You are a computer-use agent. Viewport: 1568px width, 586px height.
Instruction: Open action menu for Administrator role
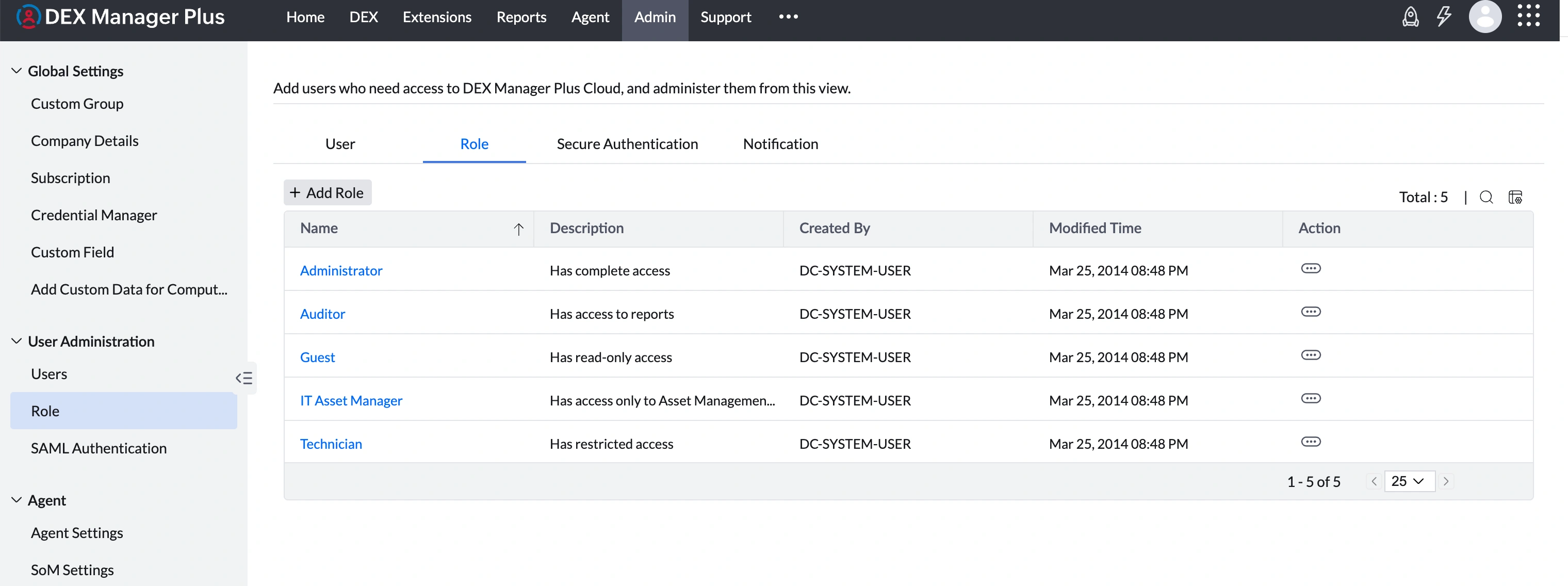[1311, 269]
